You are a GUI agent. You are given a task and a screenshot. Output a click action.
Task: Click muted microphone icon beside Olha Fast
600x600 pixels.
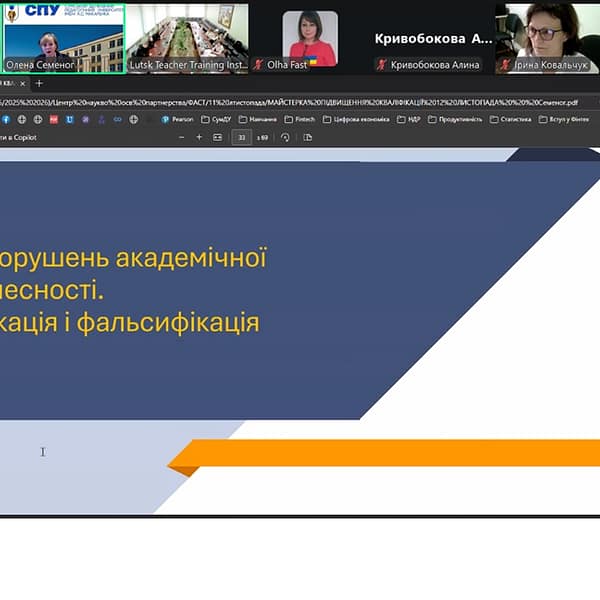coord(286,65)
